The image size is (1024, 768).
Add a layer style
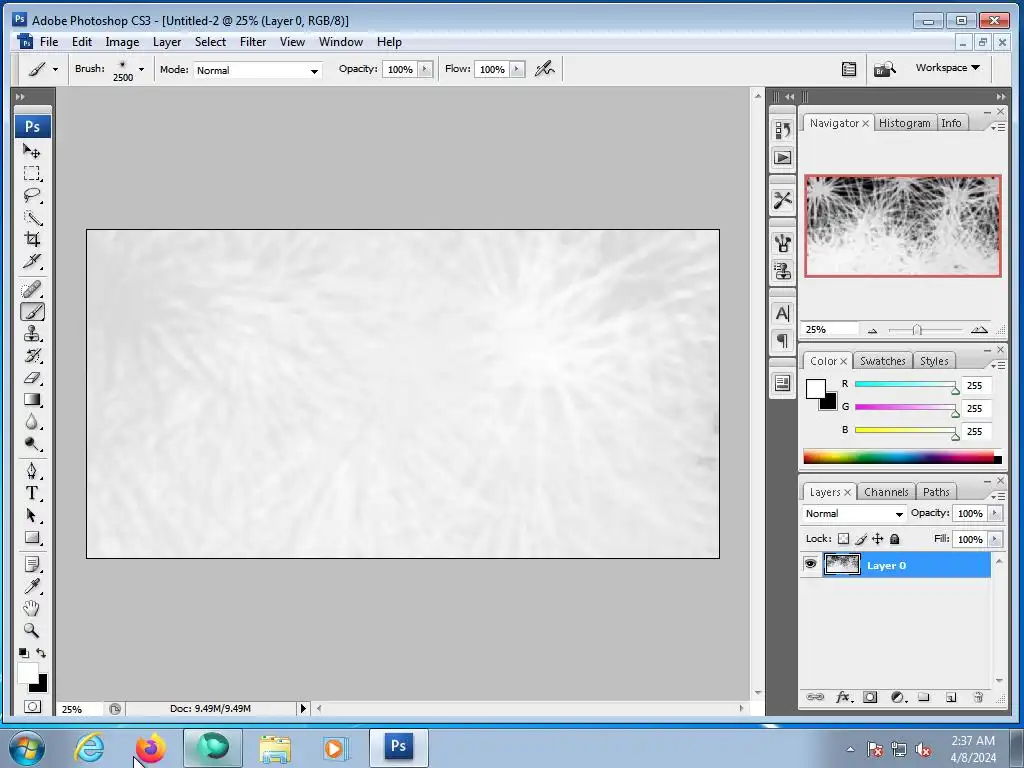843,697
